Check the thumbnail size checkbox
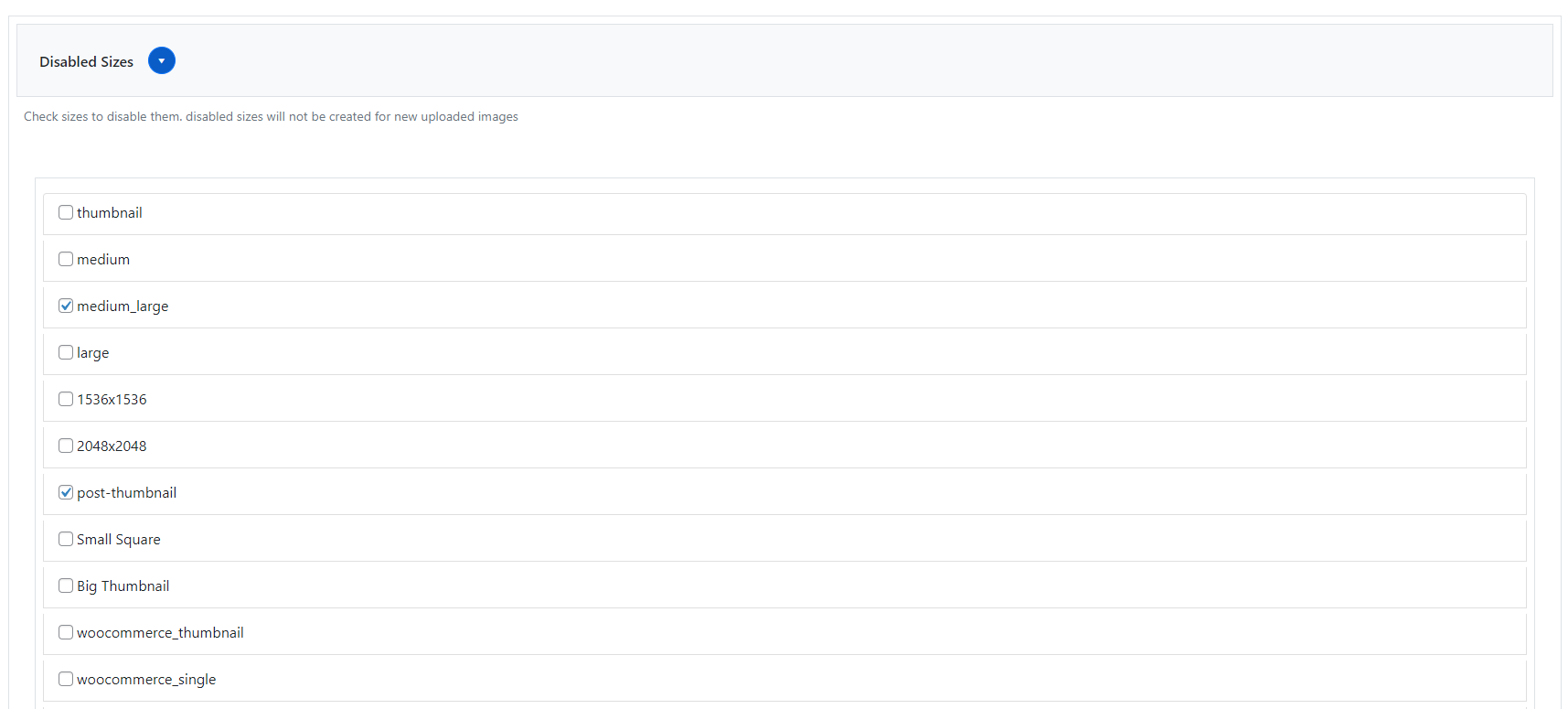 (66, 212)
